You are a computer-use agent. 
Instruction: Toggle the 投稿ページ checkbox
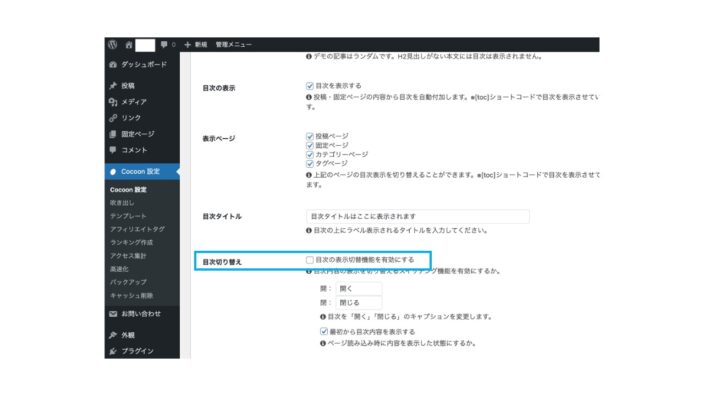tap(310, 136)
